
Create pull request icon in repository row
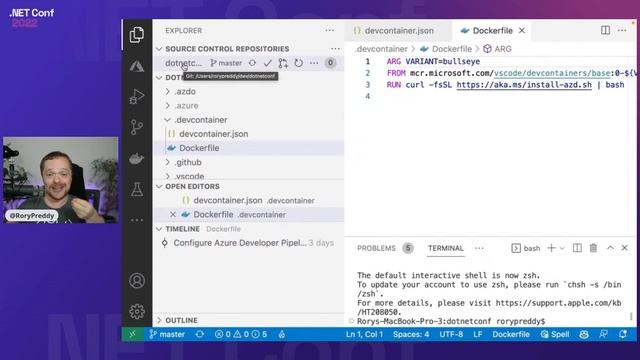283,63
